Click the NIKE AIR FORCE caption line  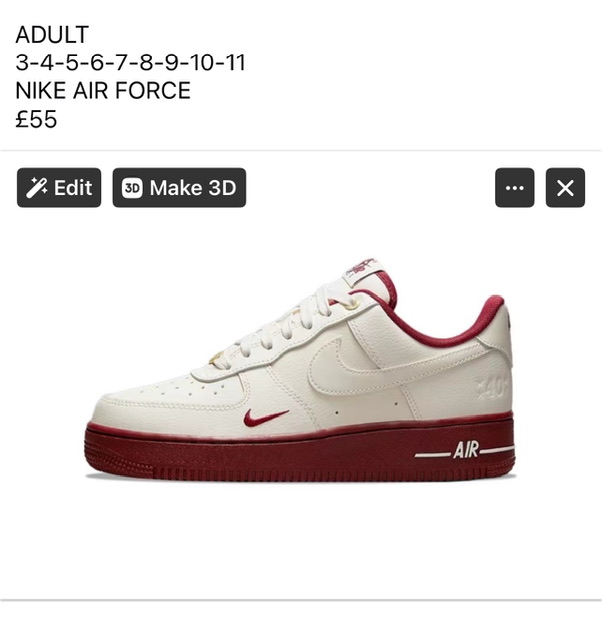pyautogui.click(x=103, y=90)
